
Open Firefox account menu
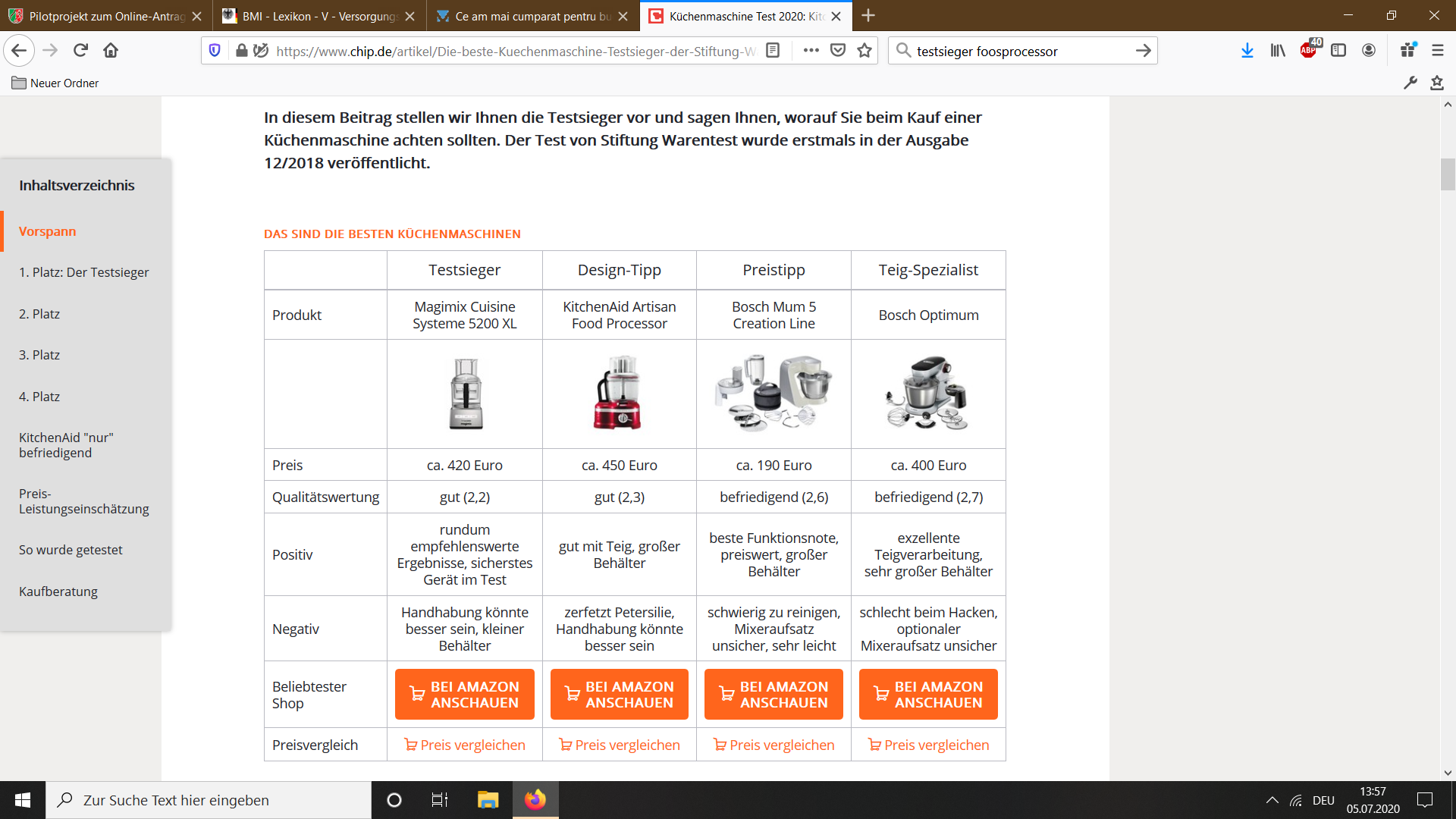pyautogui.click(x=1369, y=51)
